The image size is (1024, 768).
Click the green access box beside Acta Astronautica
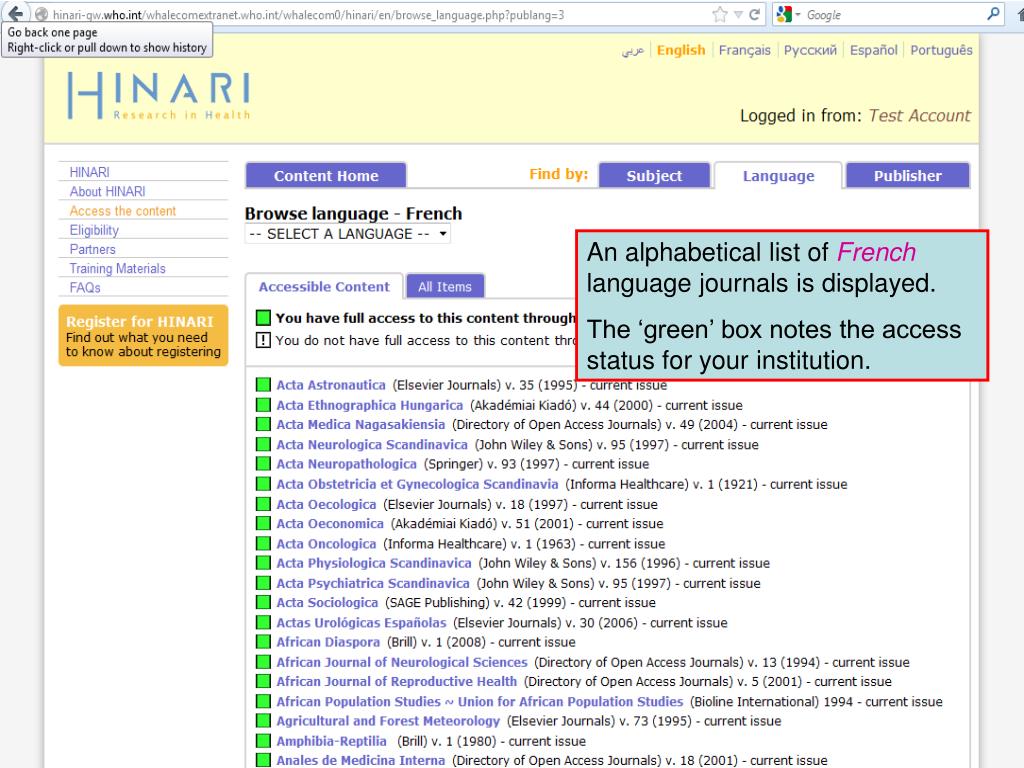(263, 385)
